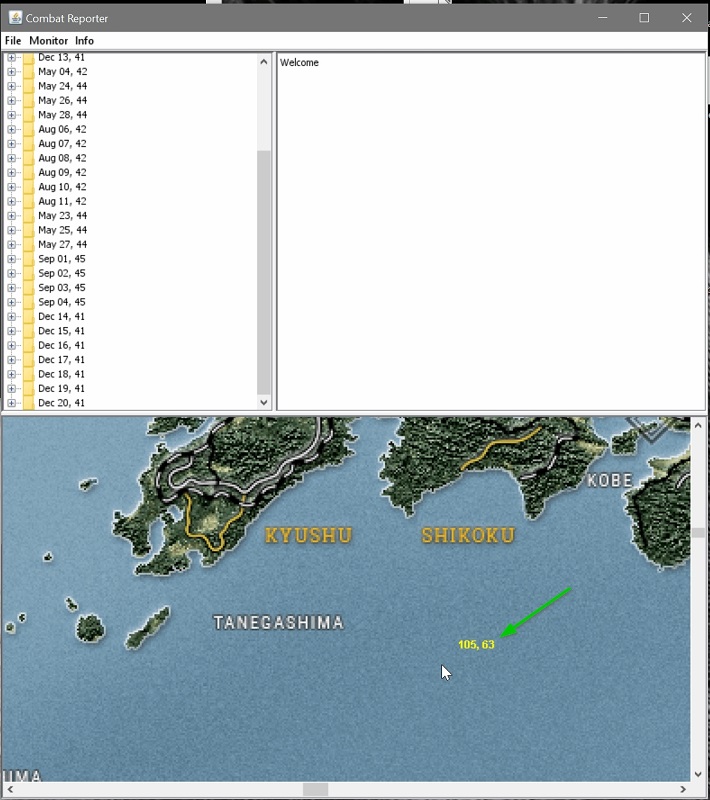Expand the Aug 11, 42 tree node
This screenshot has width=710, height=800.
[11, 202]
